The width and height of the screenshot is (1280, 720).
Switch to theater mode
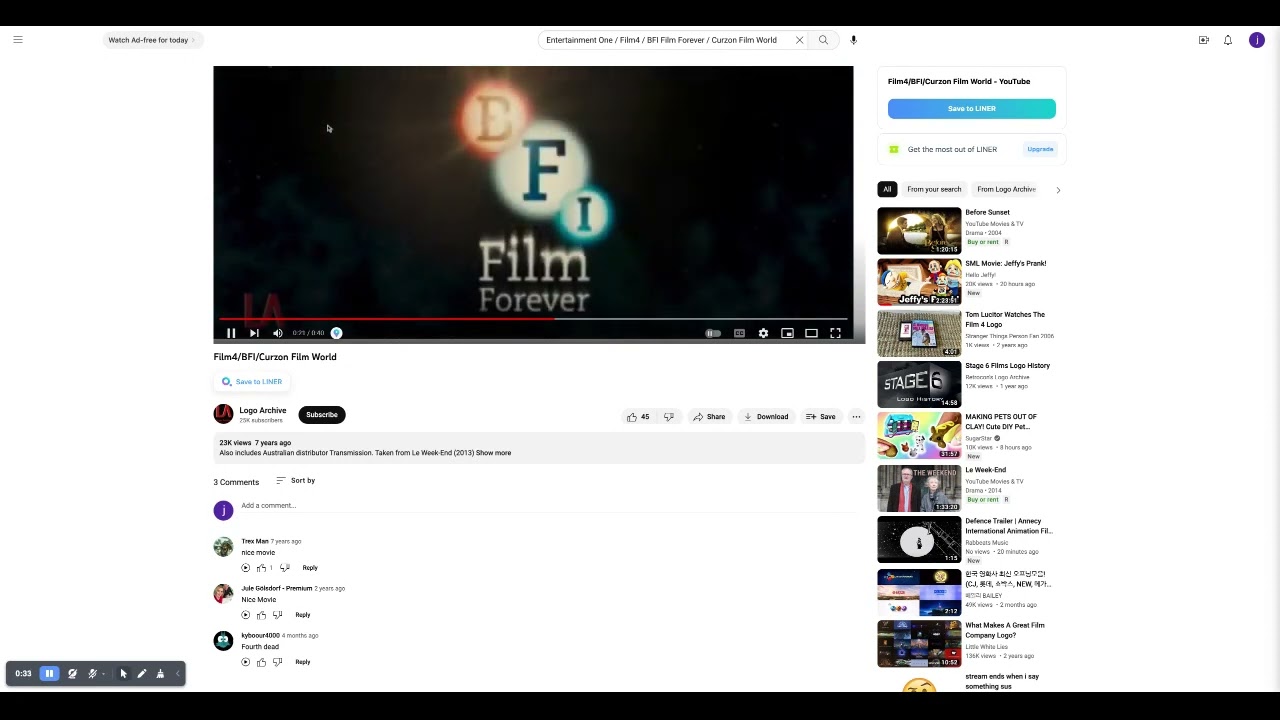click(811, 333)
